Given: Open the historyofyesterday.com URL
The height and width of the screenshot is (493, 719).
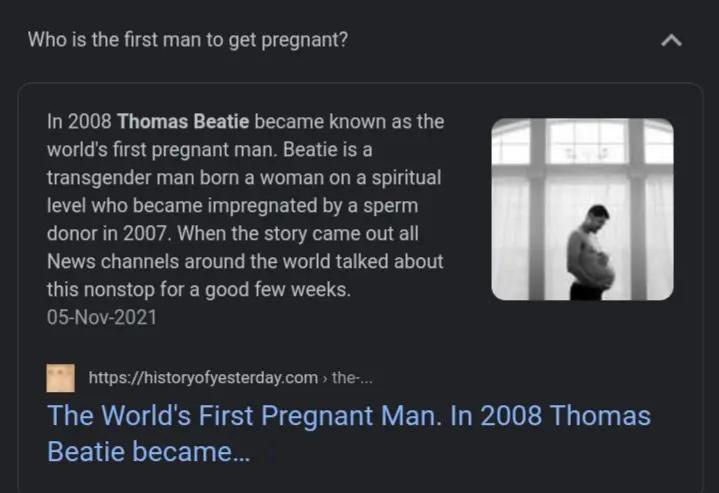Looking at the screenshot, I should pyautogui.click(x=203, y=377).
